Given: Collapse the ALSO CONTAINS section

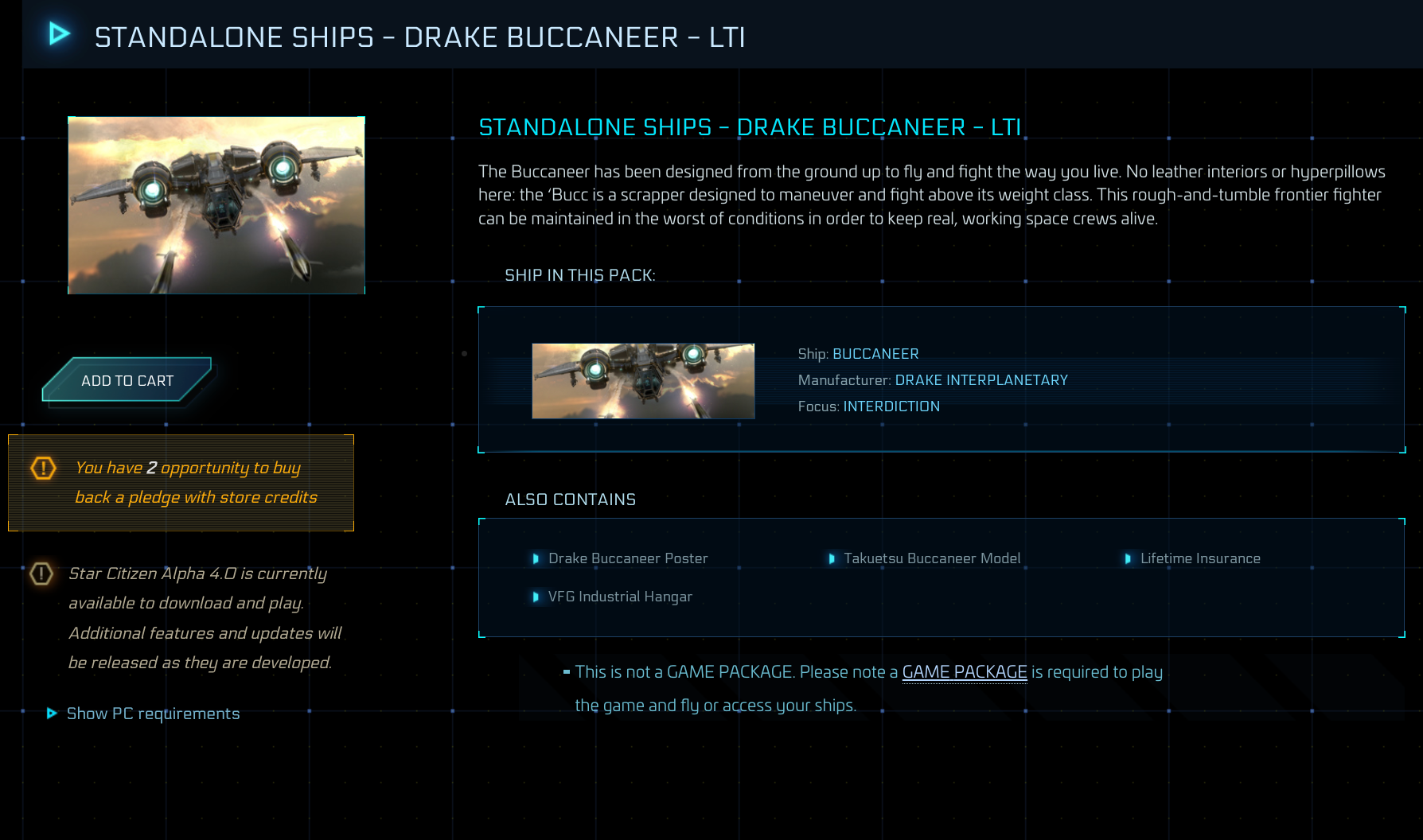Looking at the screenshot, I should pyautogui.click(x=570, y=500).
